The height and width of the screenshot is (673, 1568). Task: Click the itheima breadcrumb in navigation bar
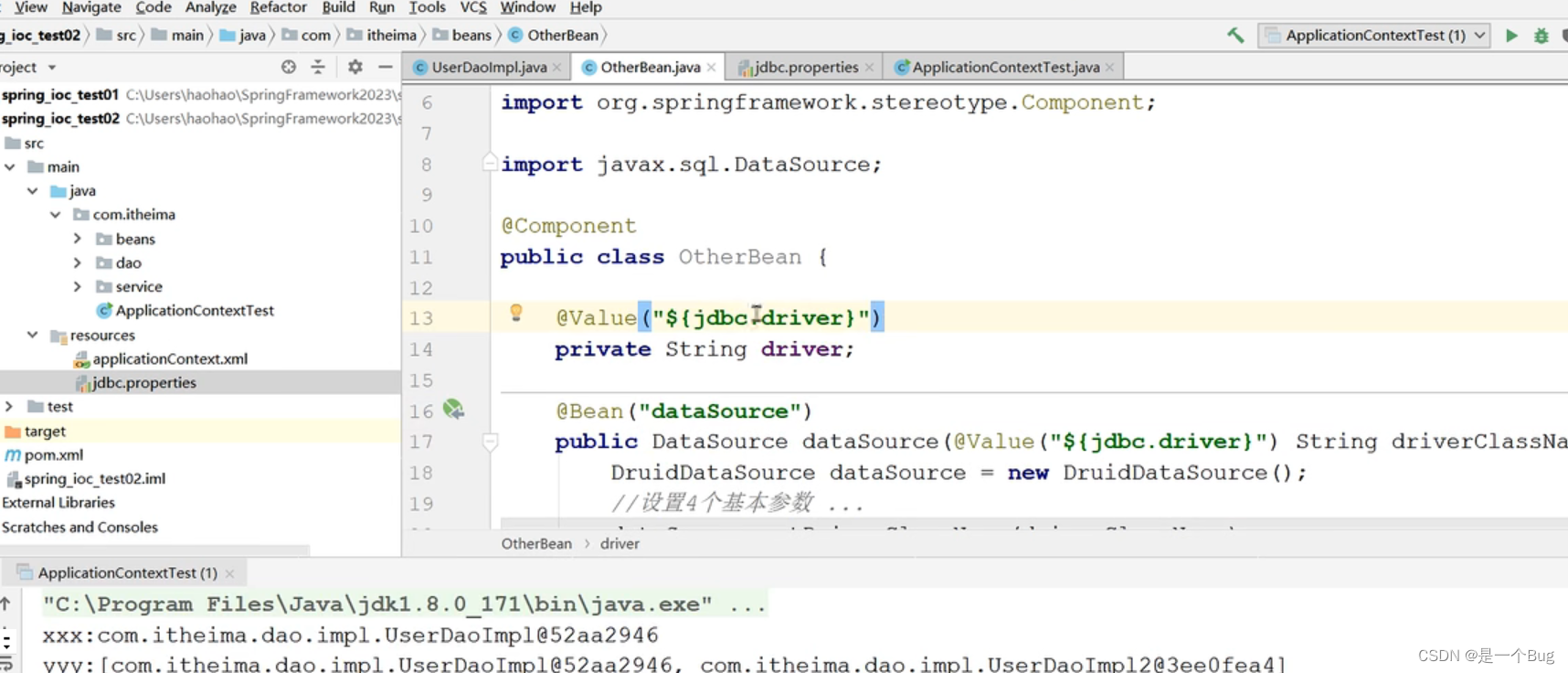coord(391,36)
